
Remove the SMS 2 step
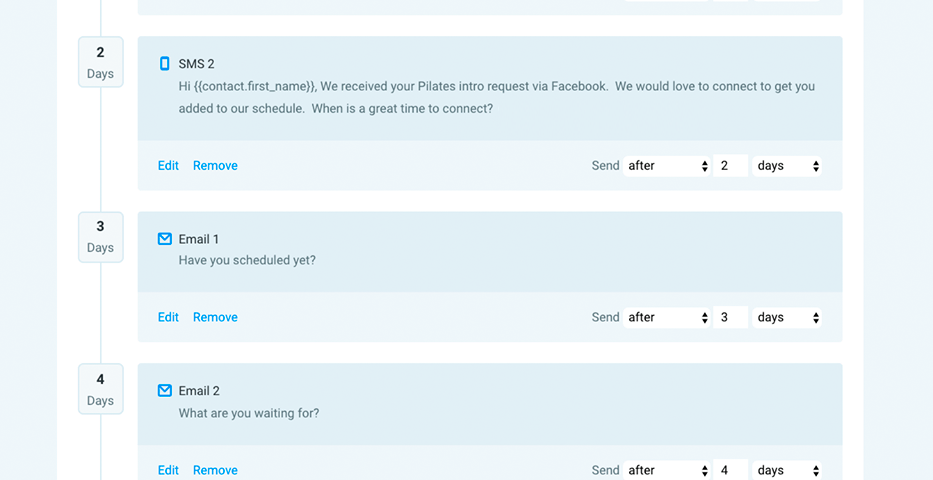click(x=215, y=166)
